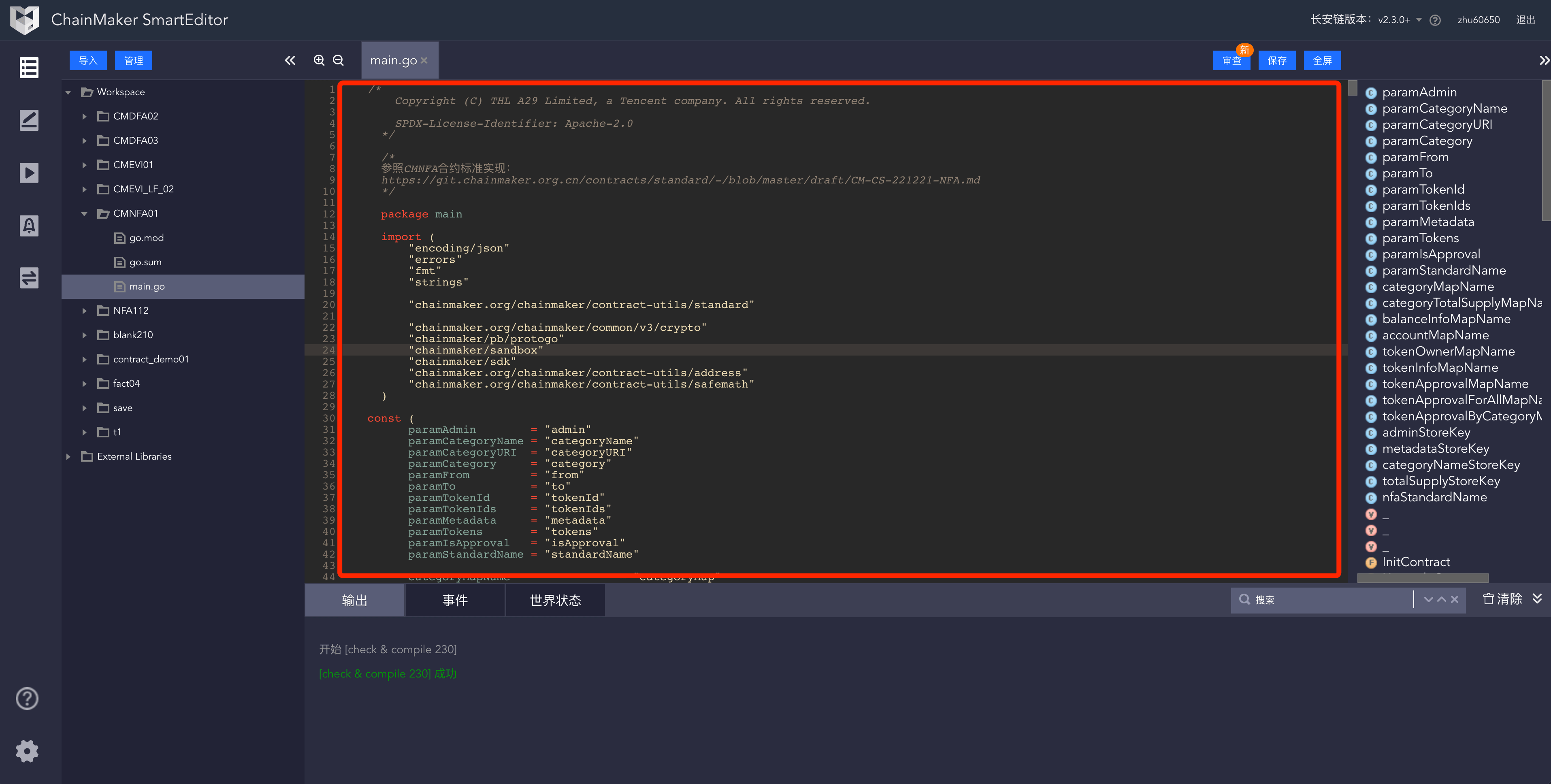Open settings gear at bottom left
1551x784 pixels.
pos(27,751)
